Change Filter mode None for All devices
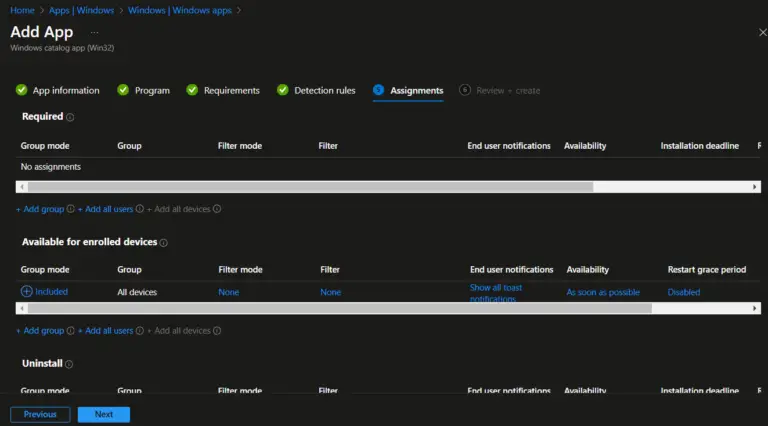 (229, 292)
